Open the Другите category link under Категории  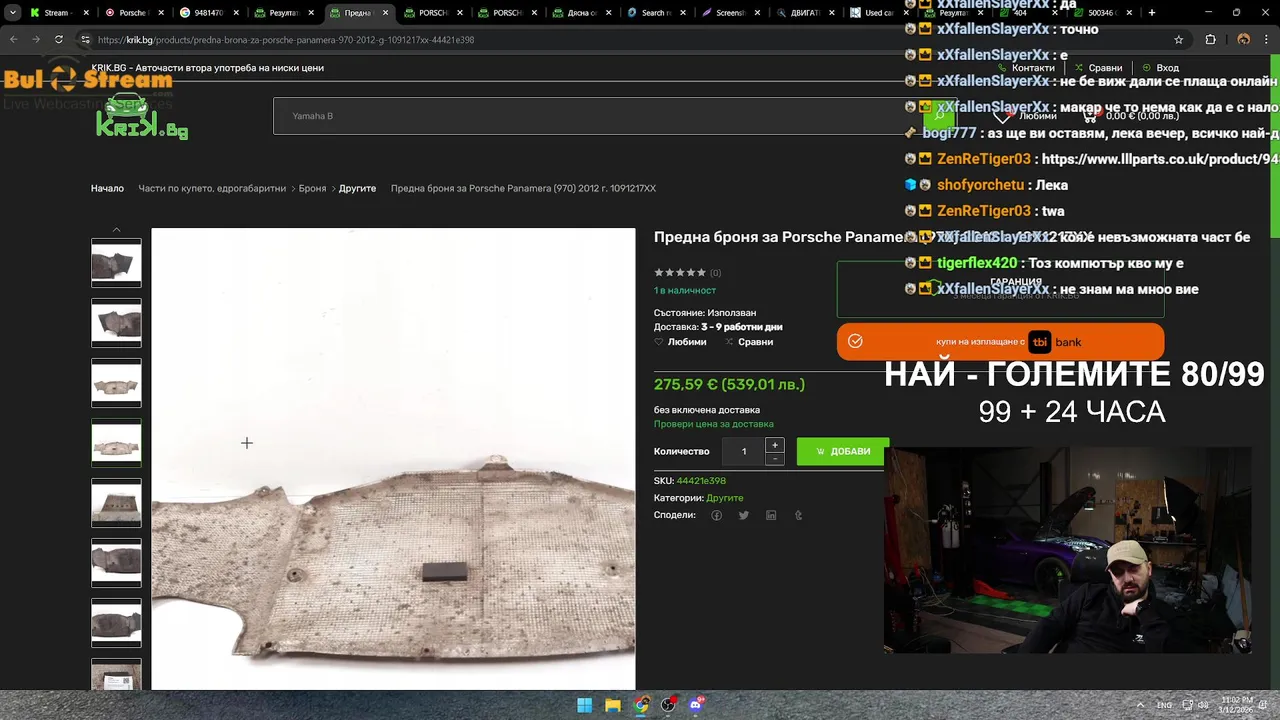725,498
